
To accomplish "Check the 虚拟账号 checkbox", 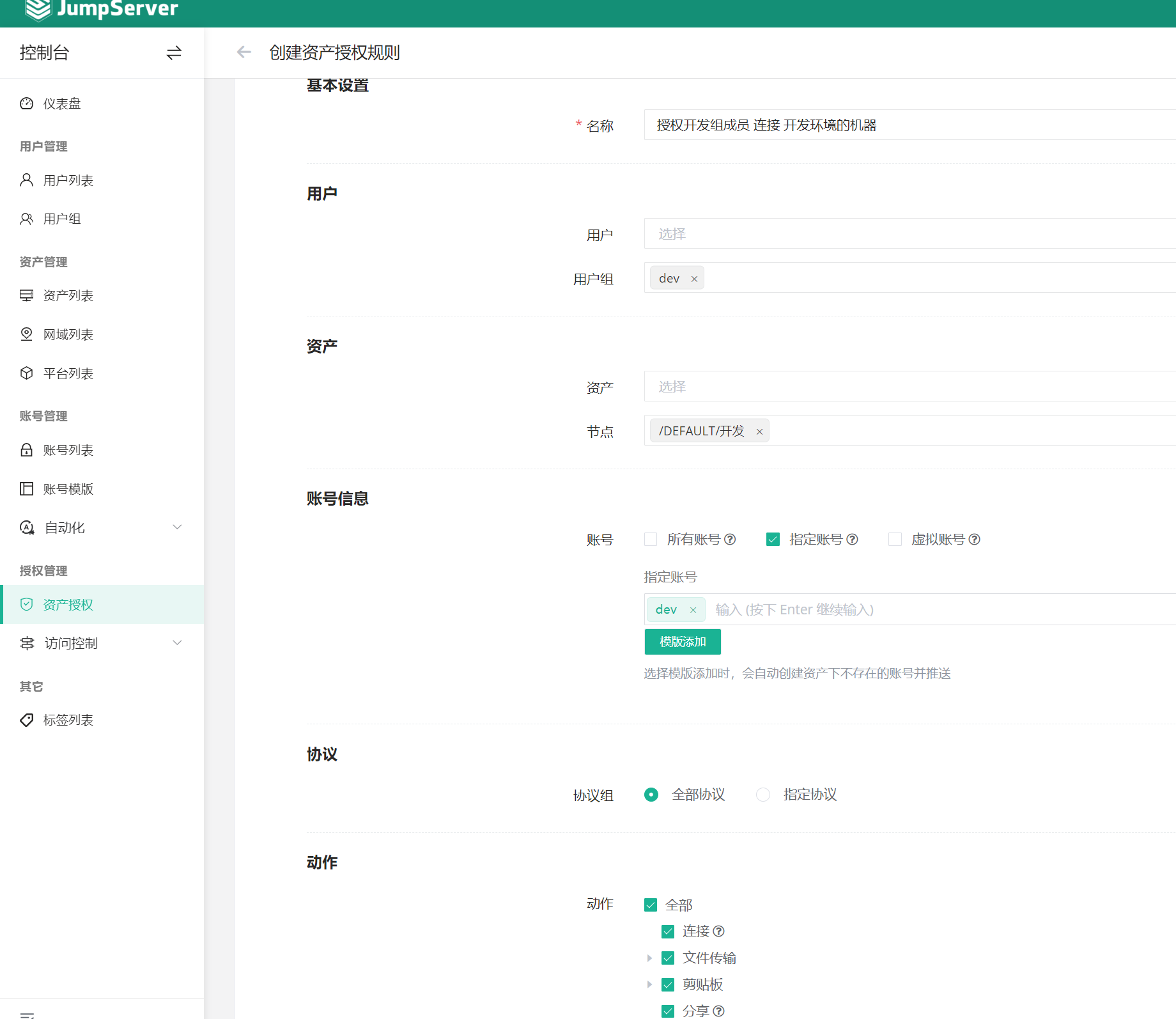I will [x=895, y=540].
